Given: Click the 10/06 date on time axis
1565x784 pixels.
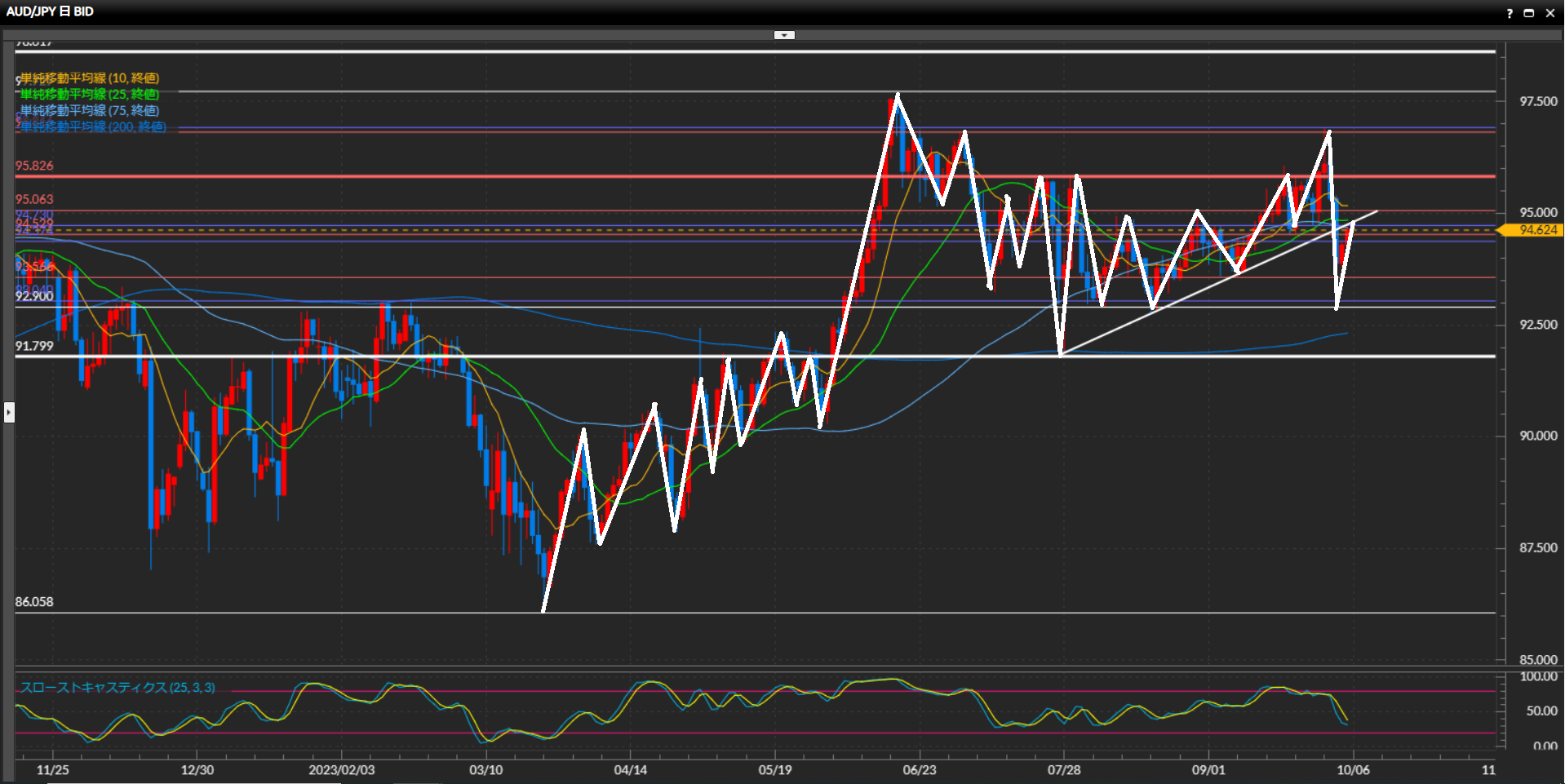Looking at the screenshot, I should coord(1353,770).
